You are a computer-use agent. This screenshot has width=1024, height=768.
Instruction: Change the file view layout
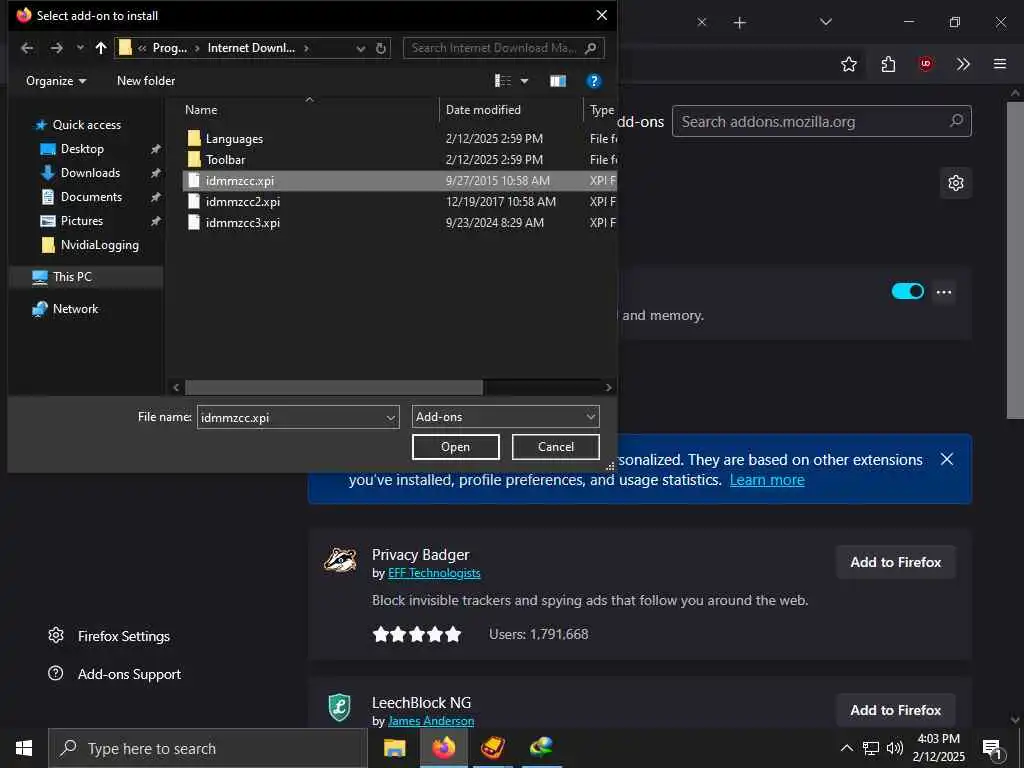pos(503,81)
